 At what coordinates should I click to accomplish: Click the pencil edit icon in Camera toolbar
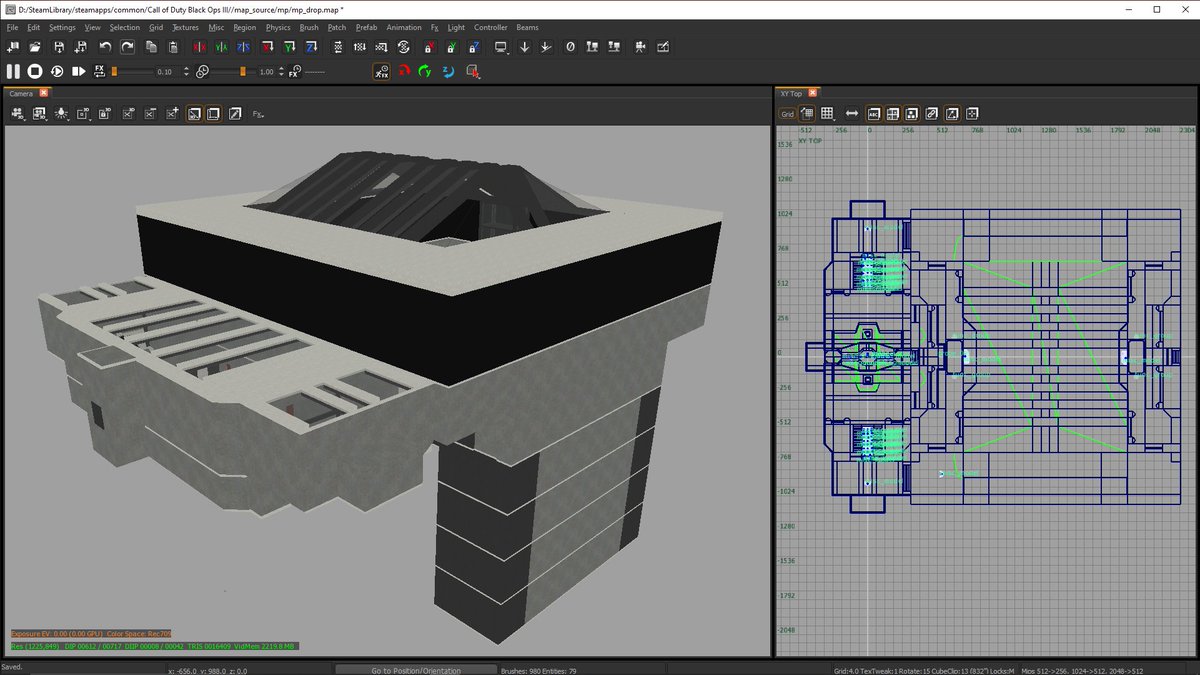click(234, 114)
